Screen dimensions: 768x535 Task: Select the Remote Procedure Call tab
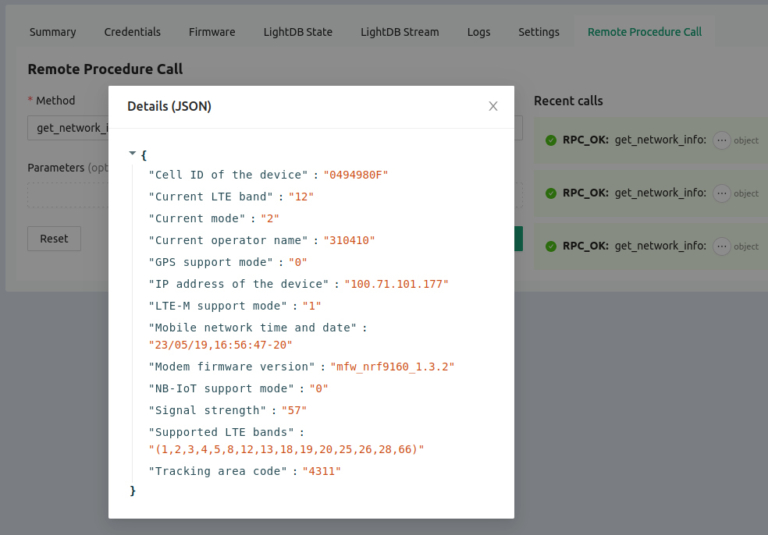(x=645, y=32)
